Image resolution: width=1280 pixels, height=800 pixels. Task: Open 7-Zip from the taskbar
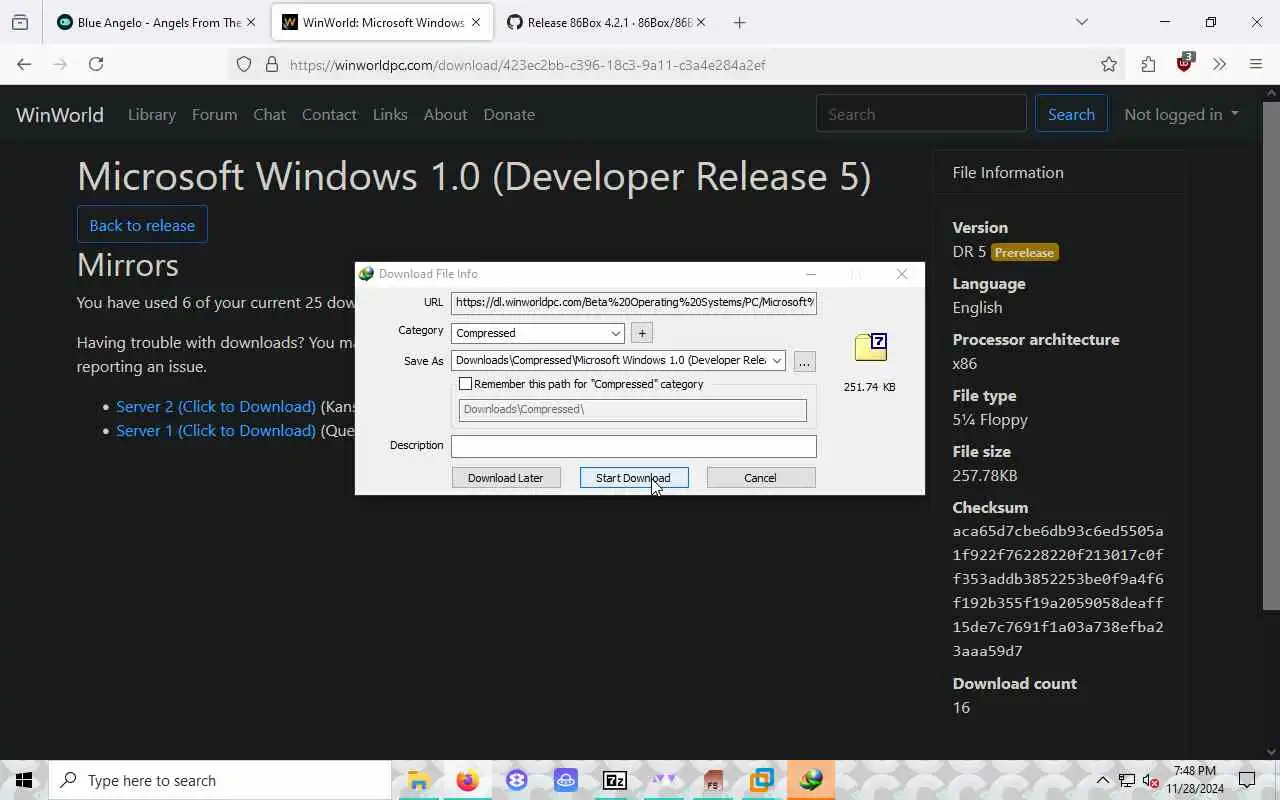click(x=615, y=780)
